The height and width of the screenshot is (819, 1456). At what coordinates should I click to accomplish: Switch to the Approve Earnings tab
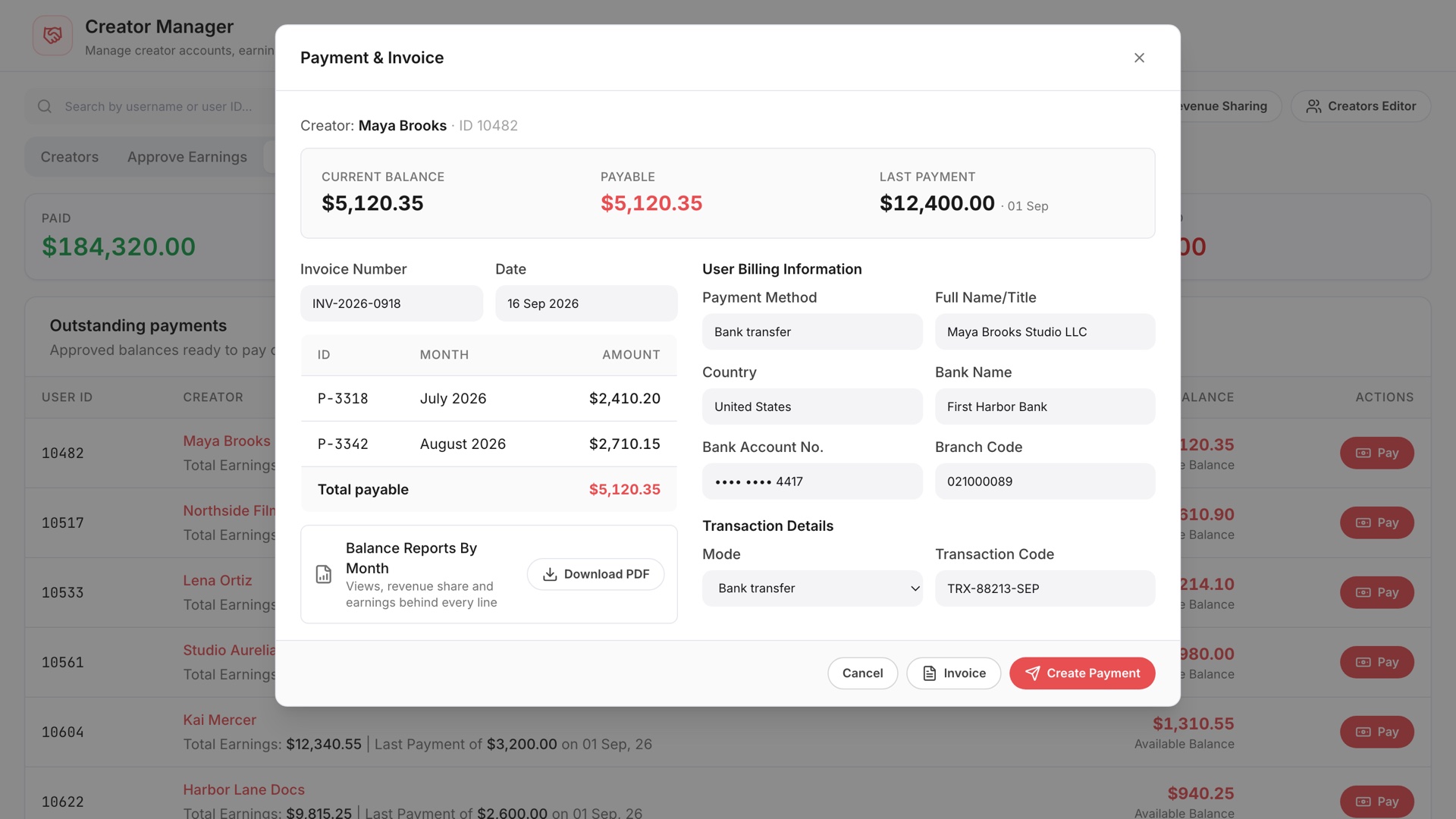click(x=187, y=157)
